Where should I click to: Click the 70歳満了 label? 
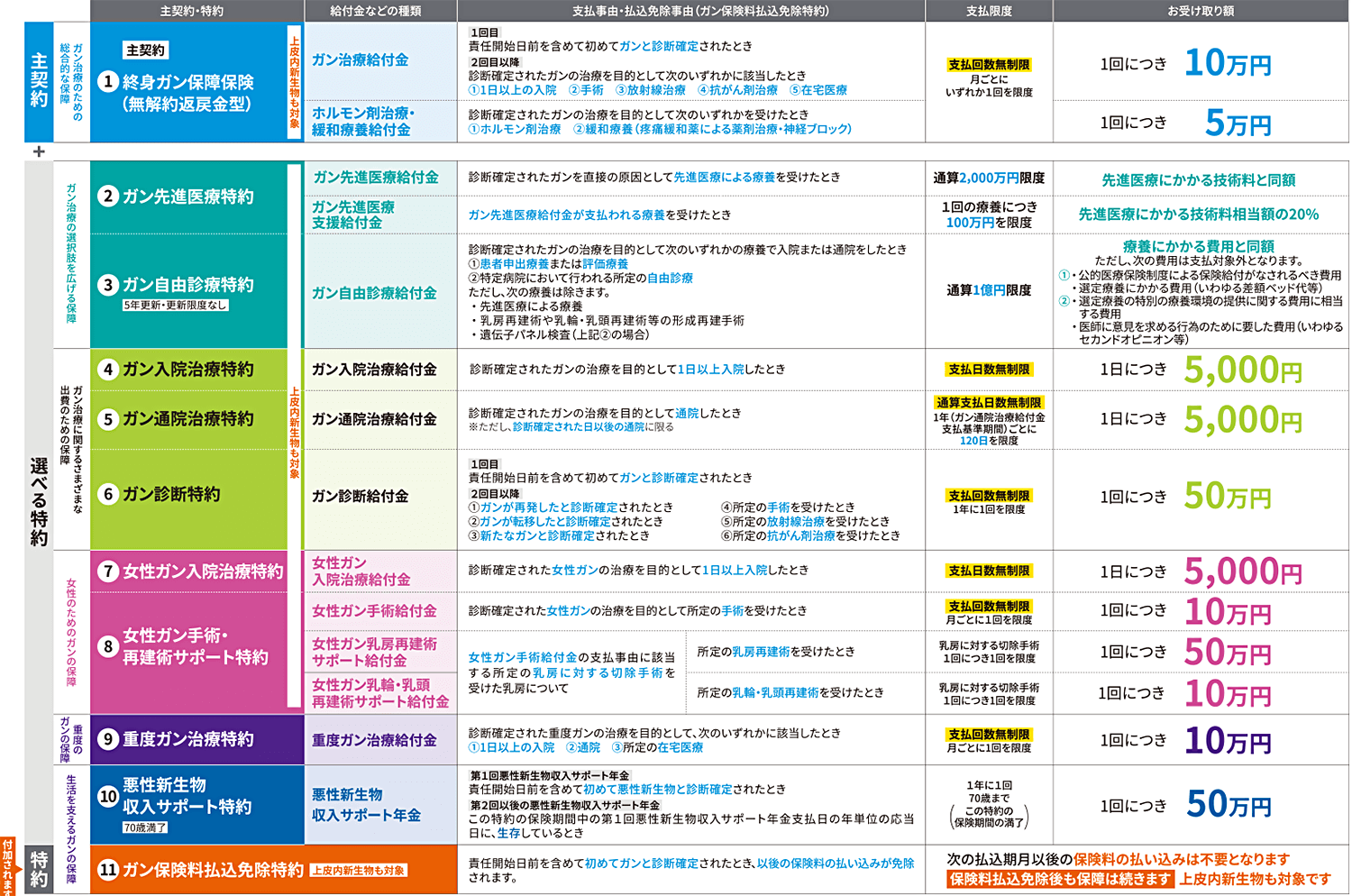pyautogui.click(x=145, y=827)
